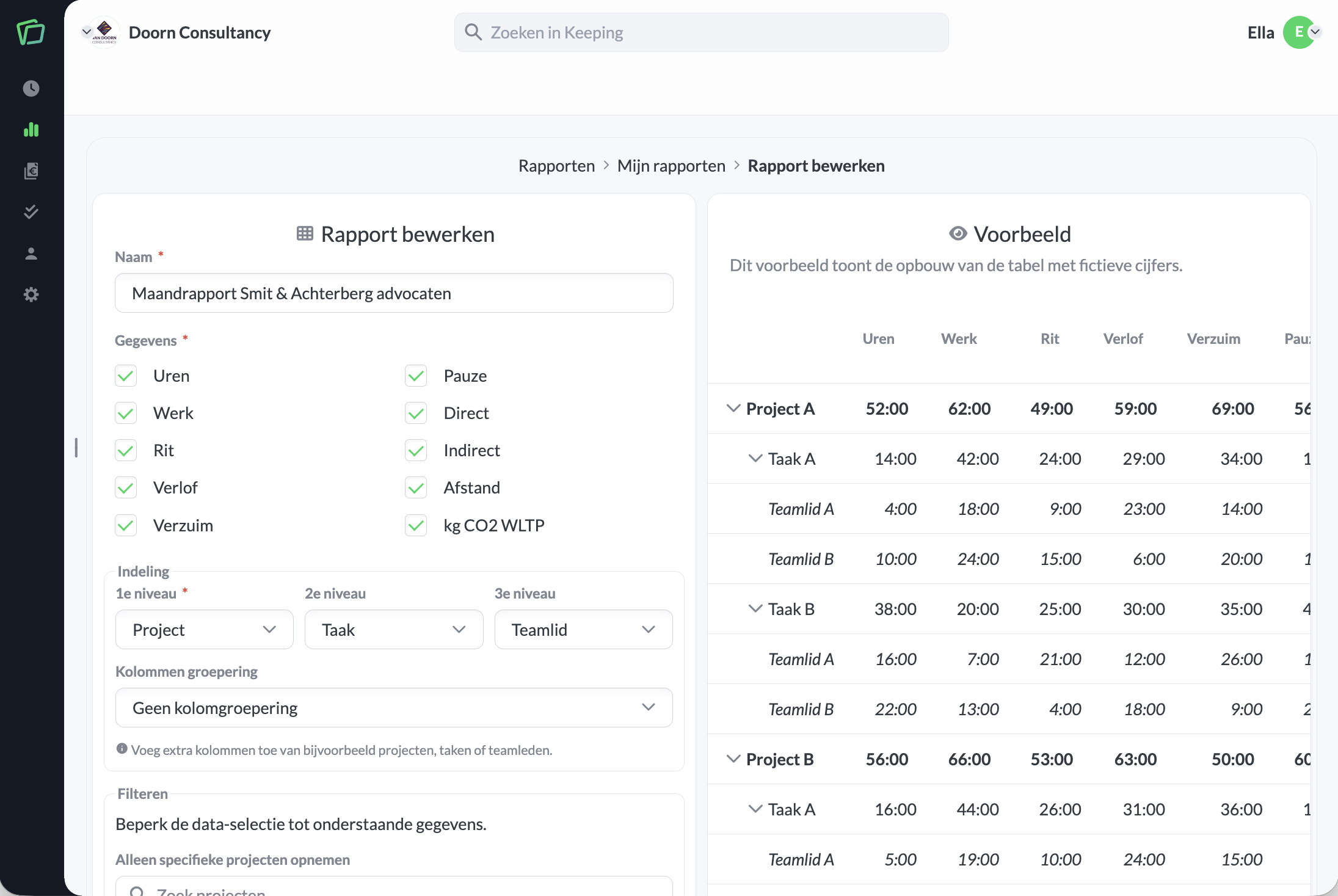1338x896 pixels.
Task: Open the invoices euro document icon
Action: pos(31,171)
